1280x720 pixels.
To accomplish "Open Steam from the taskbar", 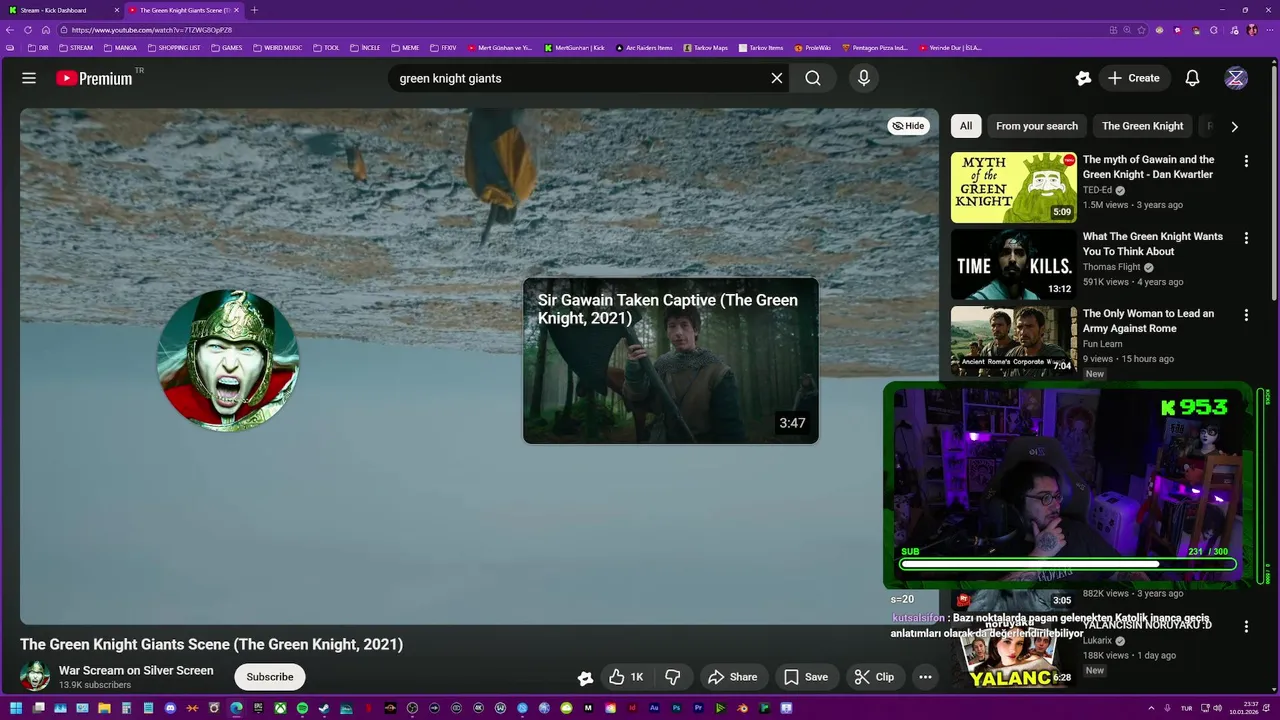I will click(323, 708).
